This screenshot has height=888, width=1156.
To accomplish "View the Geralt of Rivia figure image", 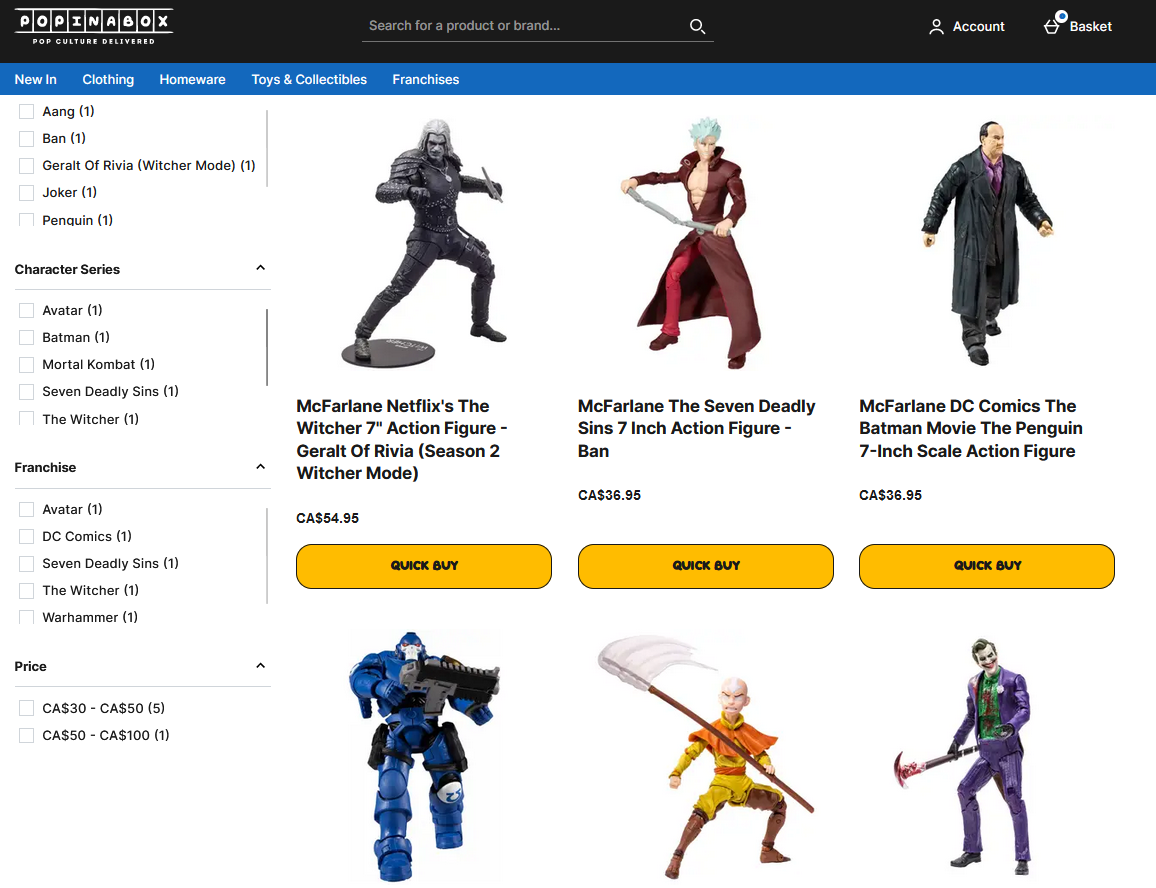I will pyautogui.click(x=424, y=243).
